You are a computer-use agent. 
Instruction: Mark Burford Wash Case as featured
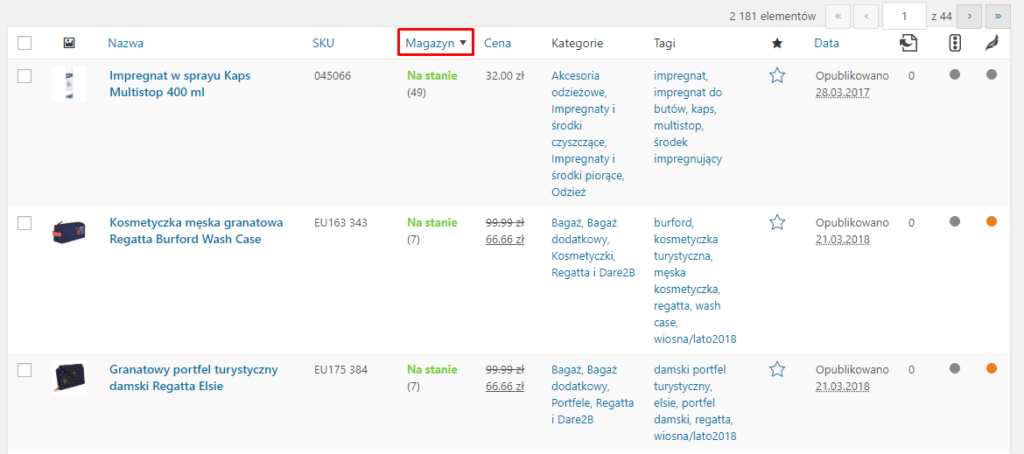(777, 222)
